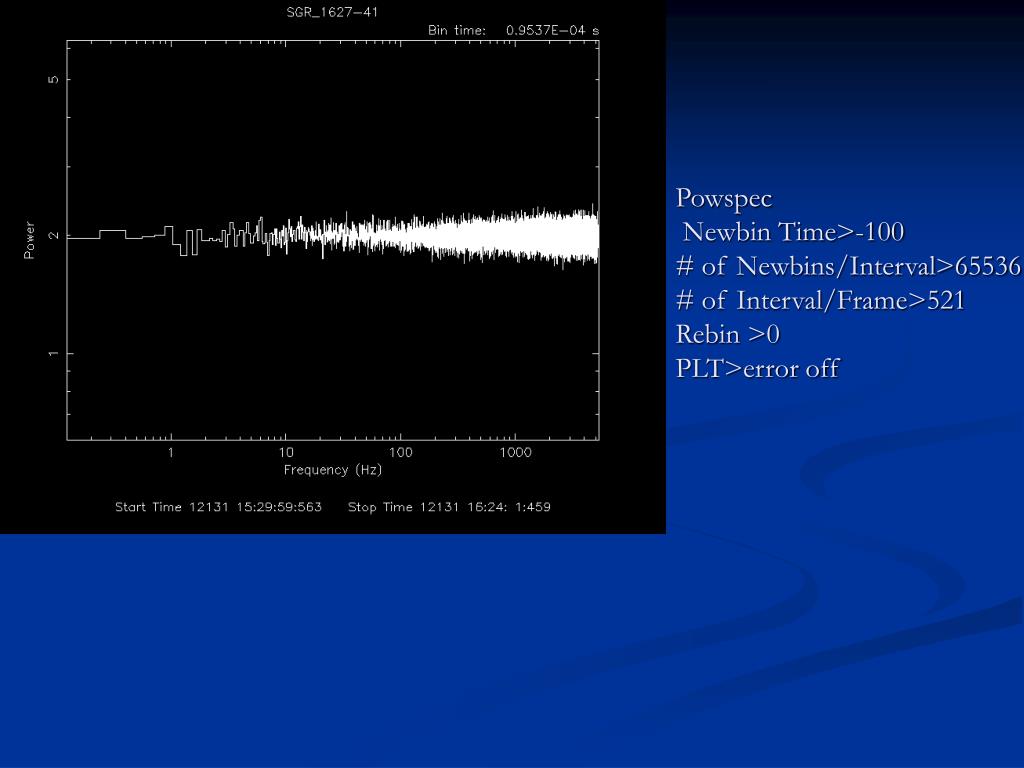1024x768 pixels.
Task: Select the 'Rebin >0' line
Action: click(x=728, y=334)
